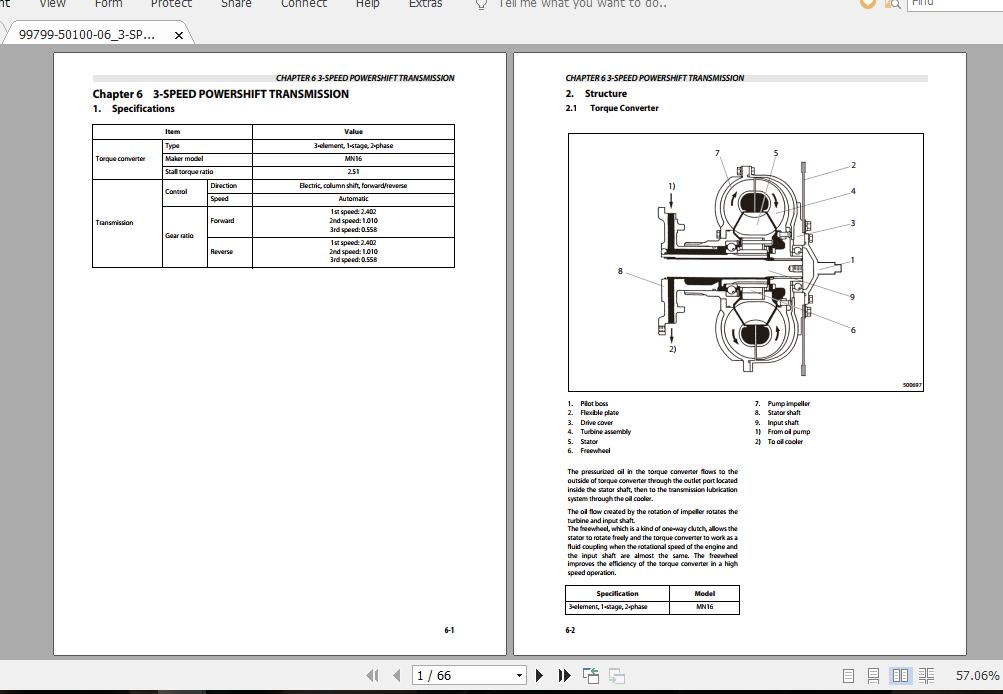The height and width of the screenshot is (694, 1003).
Task: Click the previous view icon
Action: [x=590, y=675]
